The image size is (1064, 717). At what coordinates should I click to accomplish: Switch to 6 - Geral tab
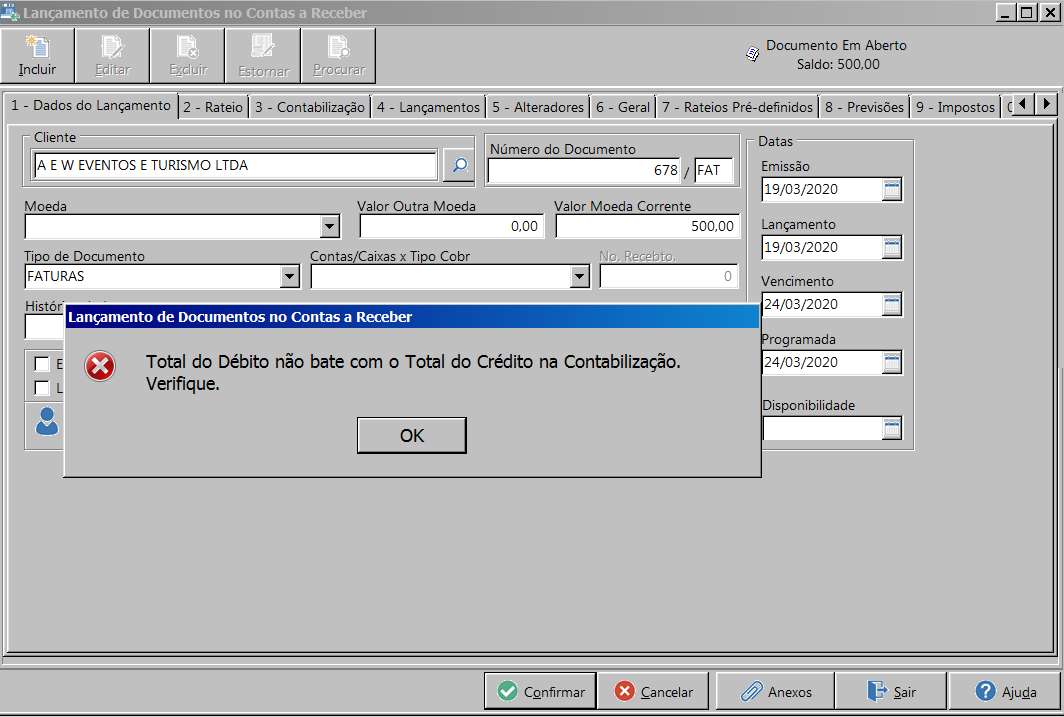[623, 107]
